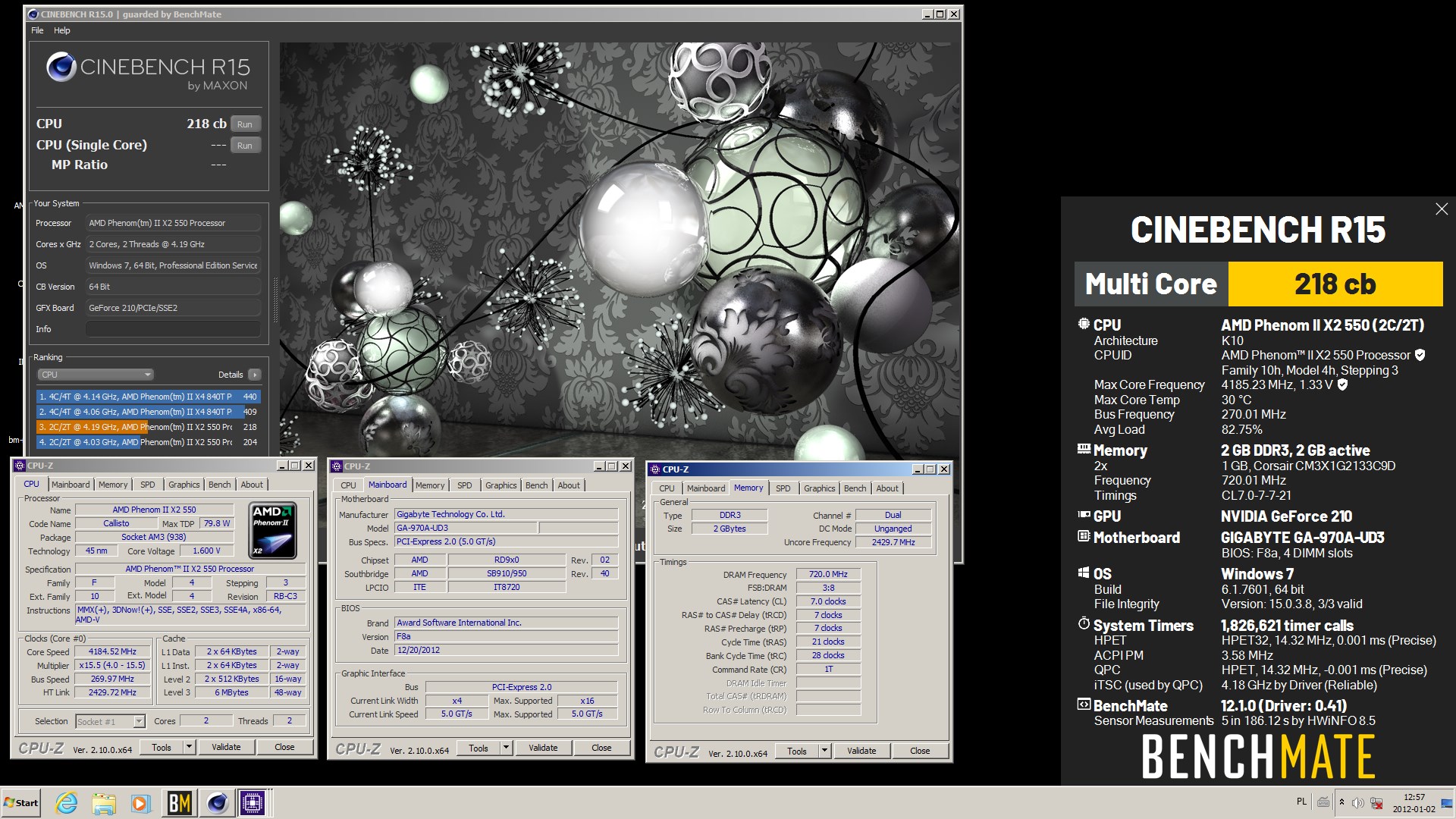
Task: Switch to CPU-Z via purple chip taskbar icon
Action: click(x=253, y=802)
